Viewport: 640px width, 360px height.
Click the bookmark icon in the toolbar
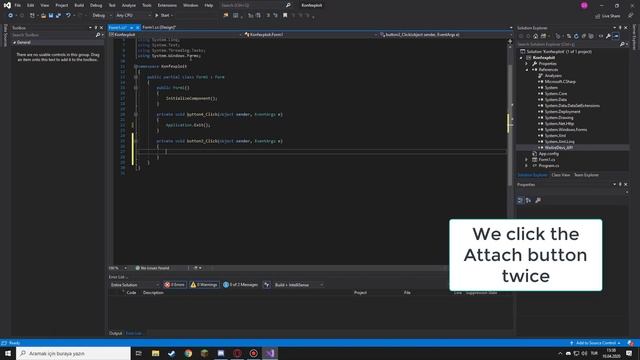[285, 16]
